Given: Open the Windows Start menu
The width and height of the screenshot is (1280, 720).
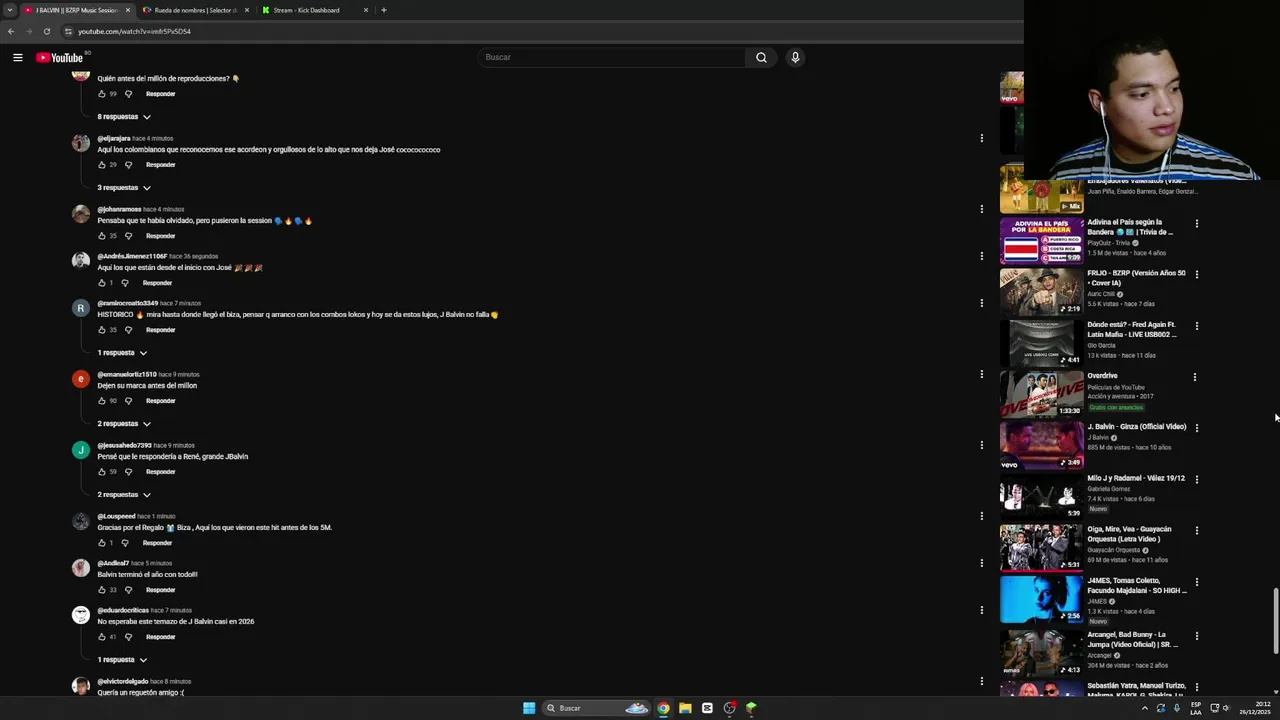Looking at the screenshot, I should coord(529,708).
